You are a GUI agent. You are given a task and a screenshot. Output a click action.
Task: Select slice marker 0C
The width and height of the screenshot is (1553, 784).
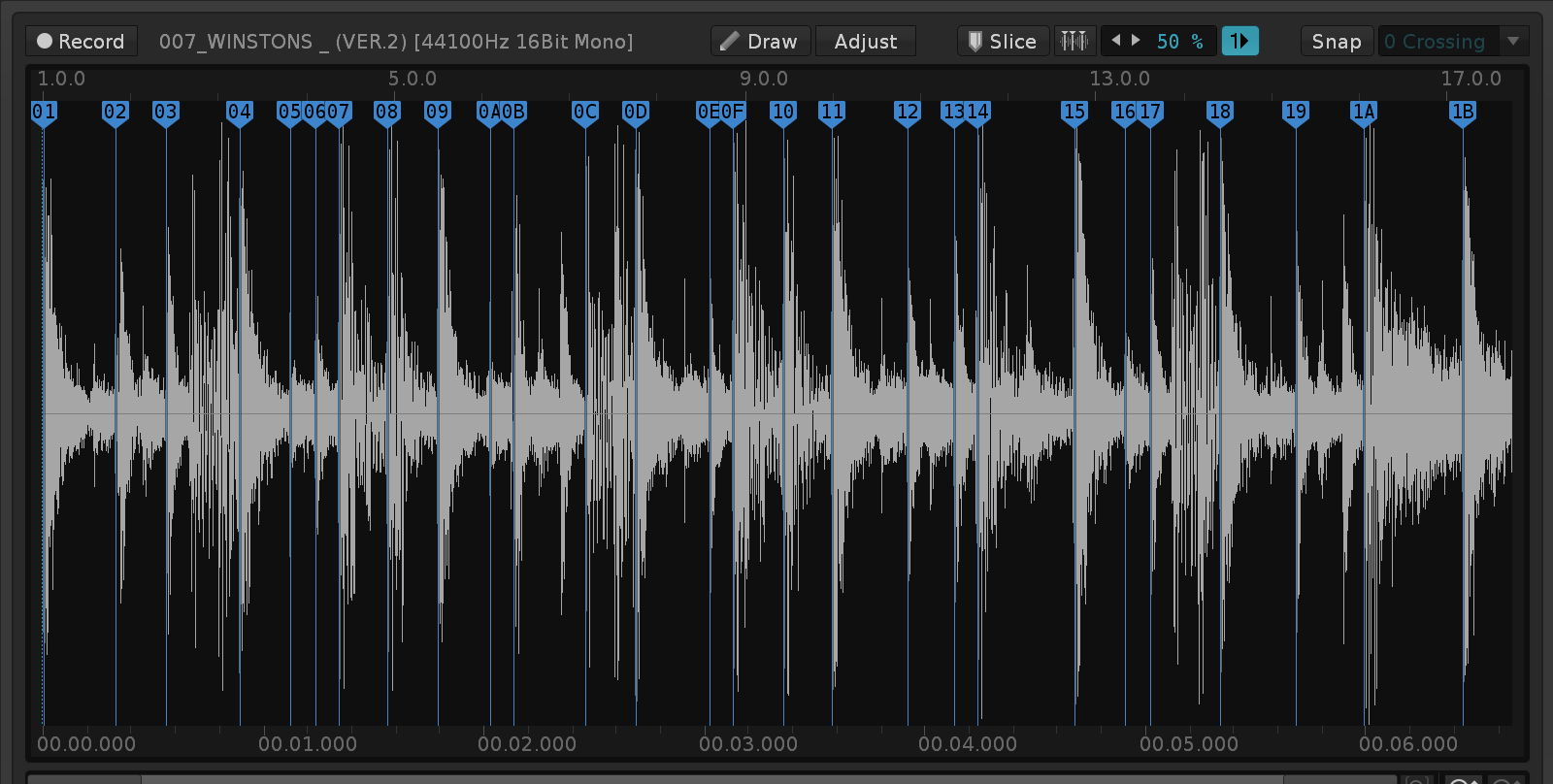(585, 113)
